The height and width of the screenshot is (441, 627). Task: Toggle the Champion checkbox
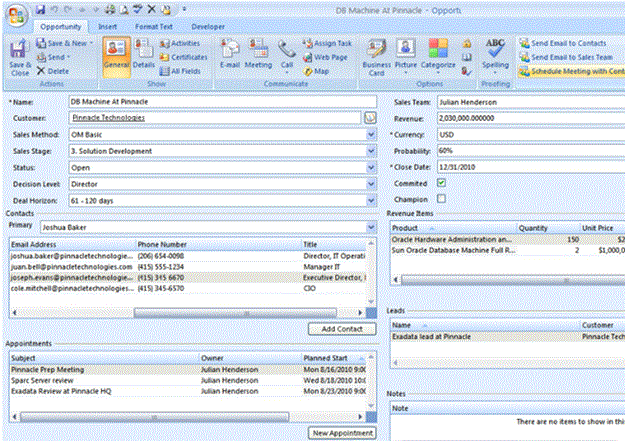441,199
